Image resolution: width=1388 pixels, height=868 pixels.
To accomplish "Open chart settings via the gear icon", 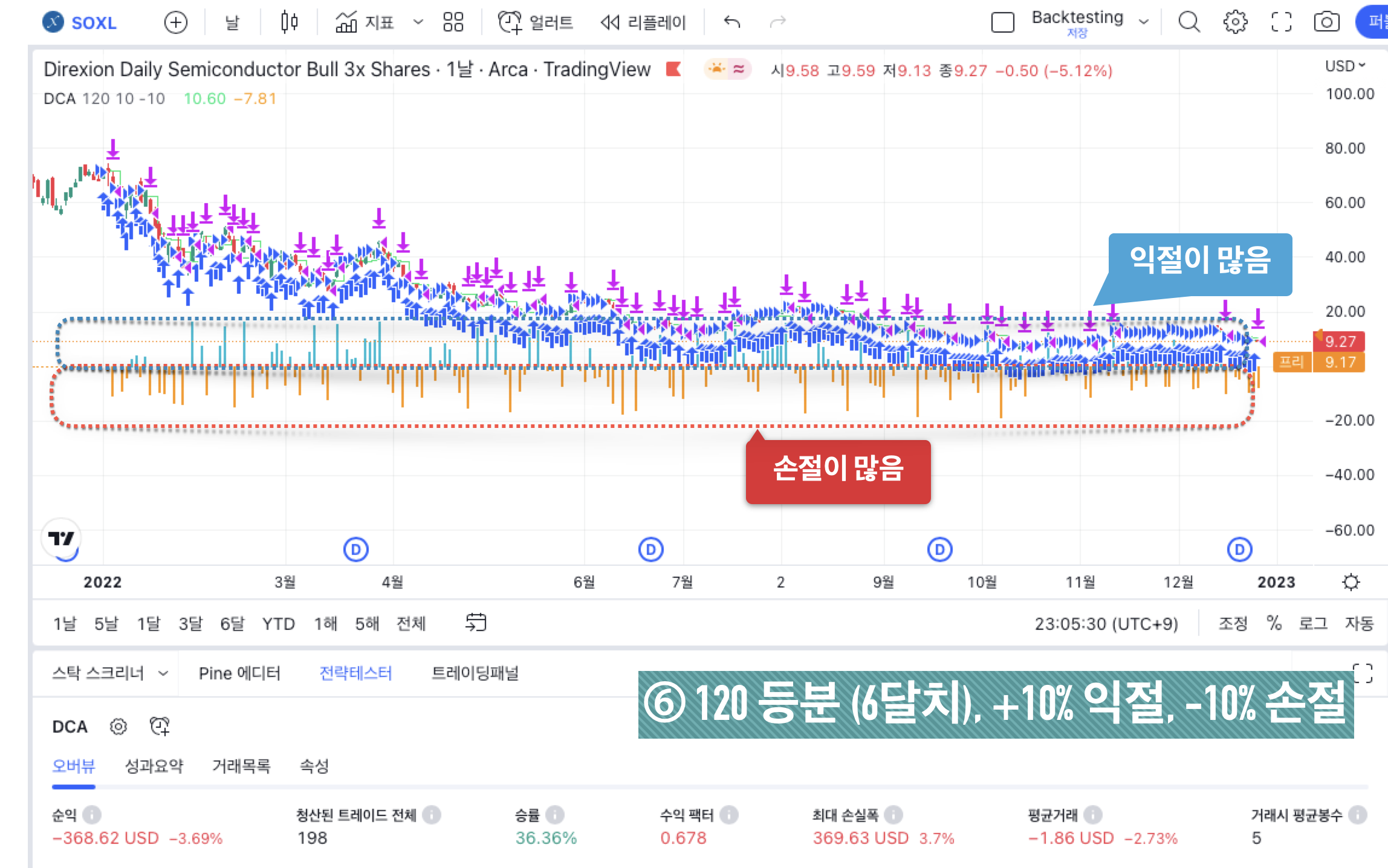I will pos(1236,22).
